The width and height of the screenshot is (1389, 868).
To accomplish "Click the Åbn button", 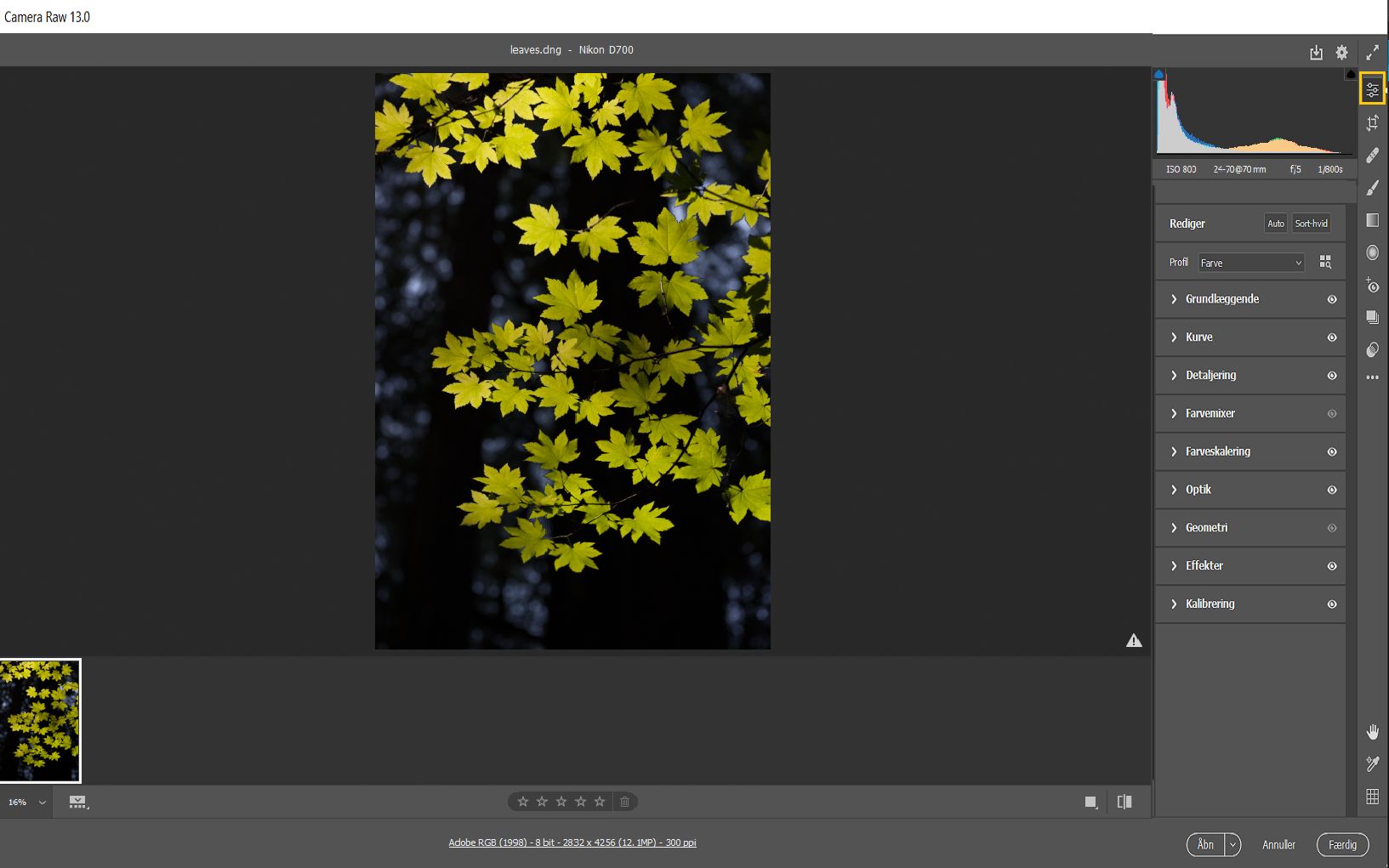I will coord(1206,844).
